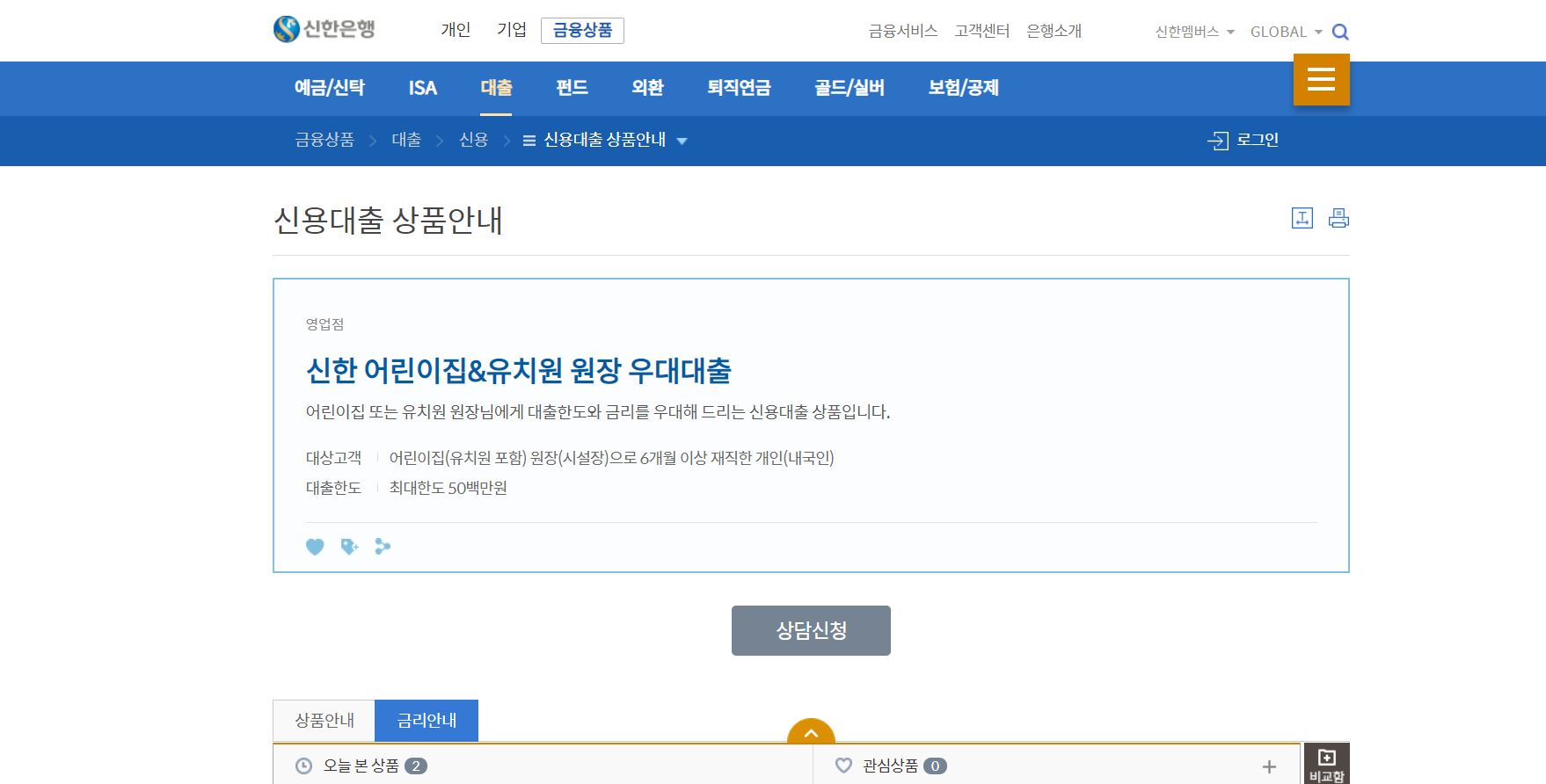Expand the bottom bar plus icon

pos(1269,766)
